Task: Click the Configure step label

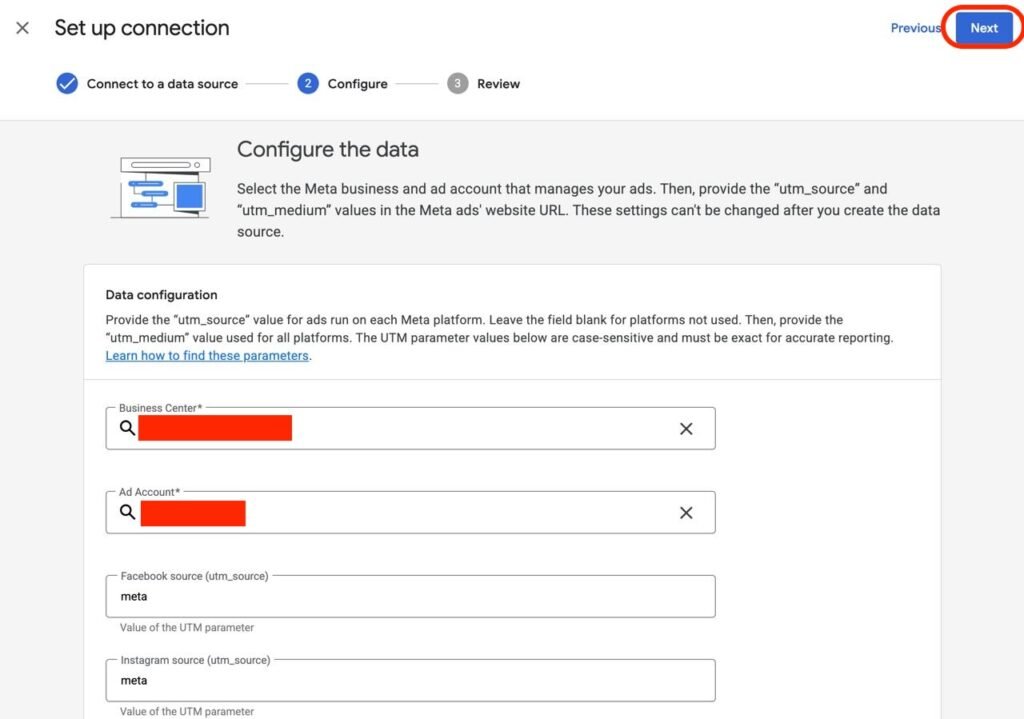Action: tap(357, 84)
